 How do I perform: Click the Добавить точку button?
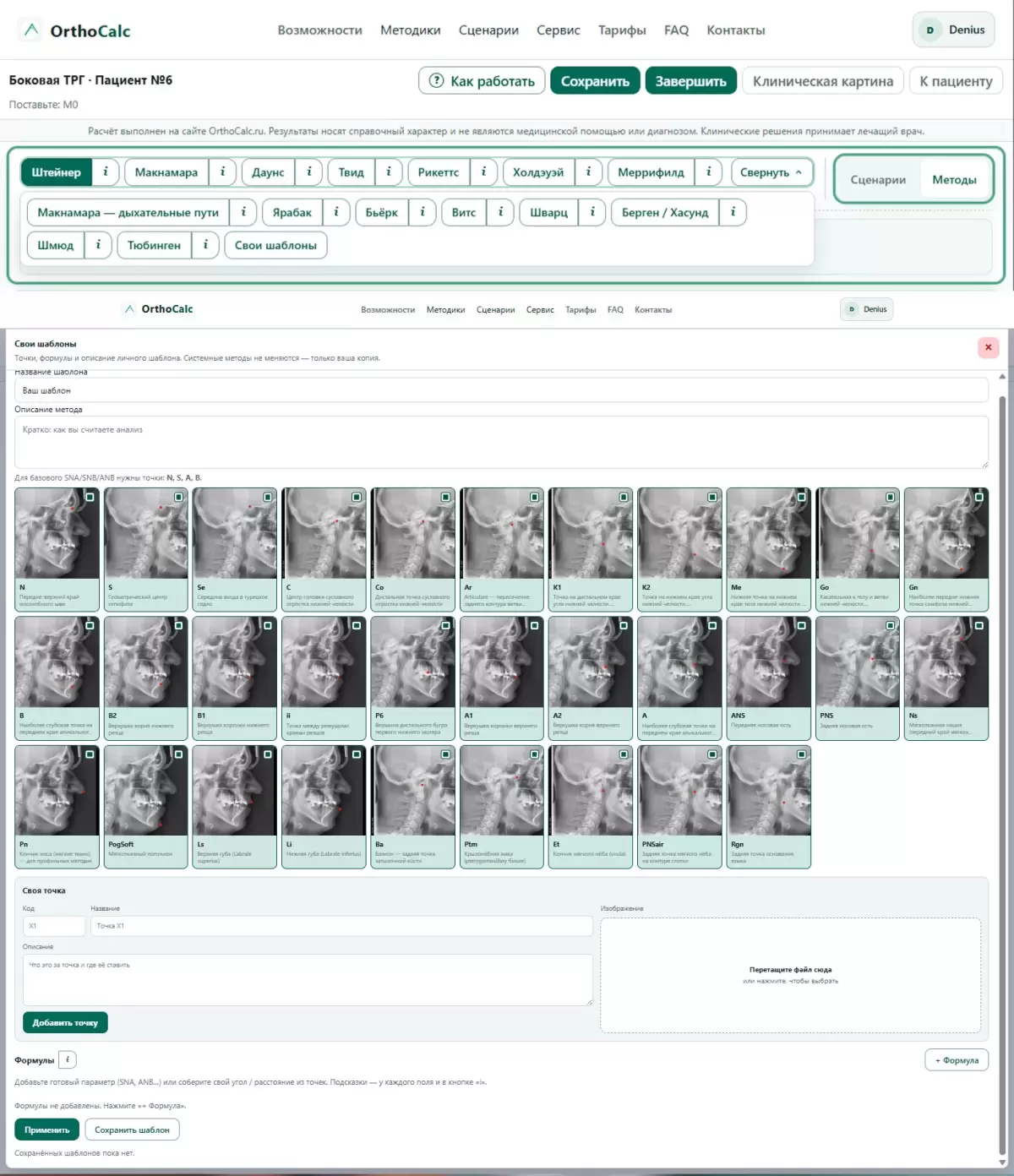coord(65,1022)
